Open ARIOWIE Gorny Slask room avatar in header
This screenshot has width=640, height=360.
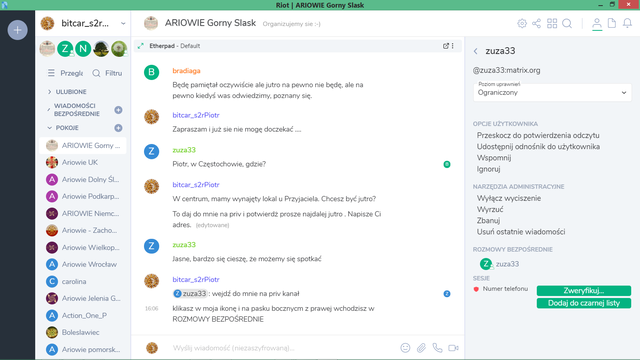point(151,23)
